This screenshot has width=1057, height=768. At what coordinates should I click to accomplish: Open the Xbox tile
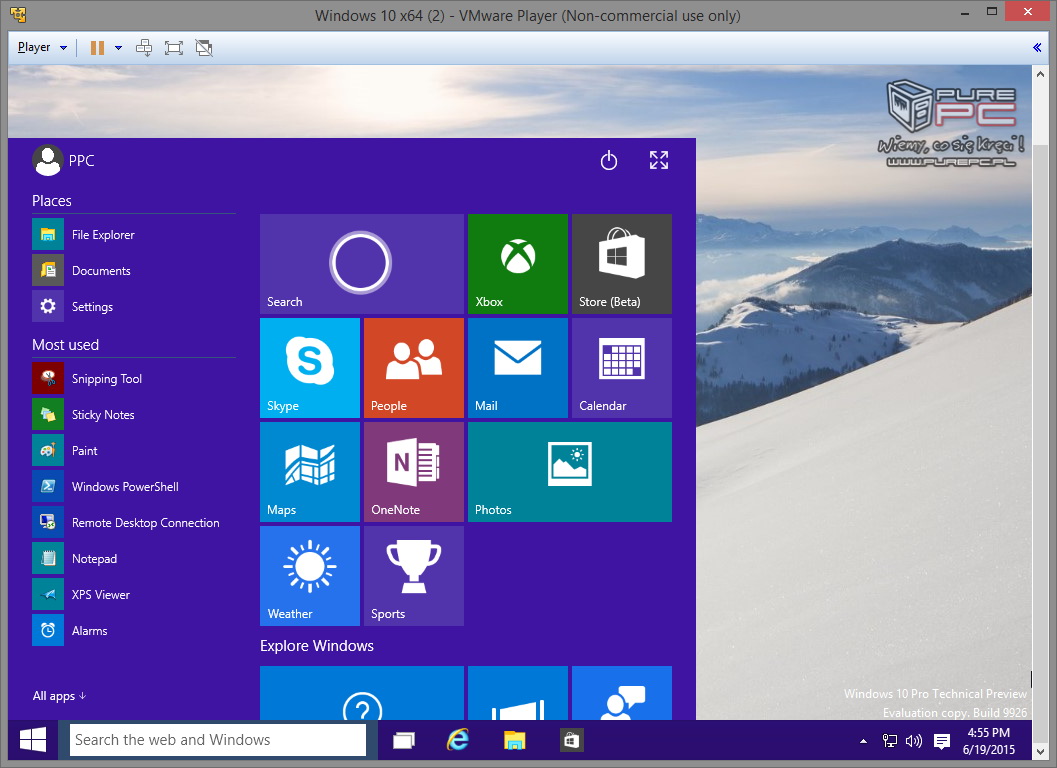pos(517,263)
